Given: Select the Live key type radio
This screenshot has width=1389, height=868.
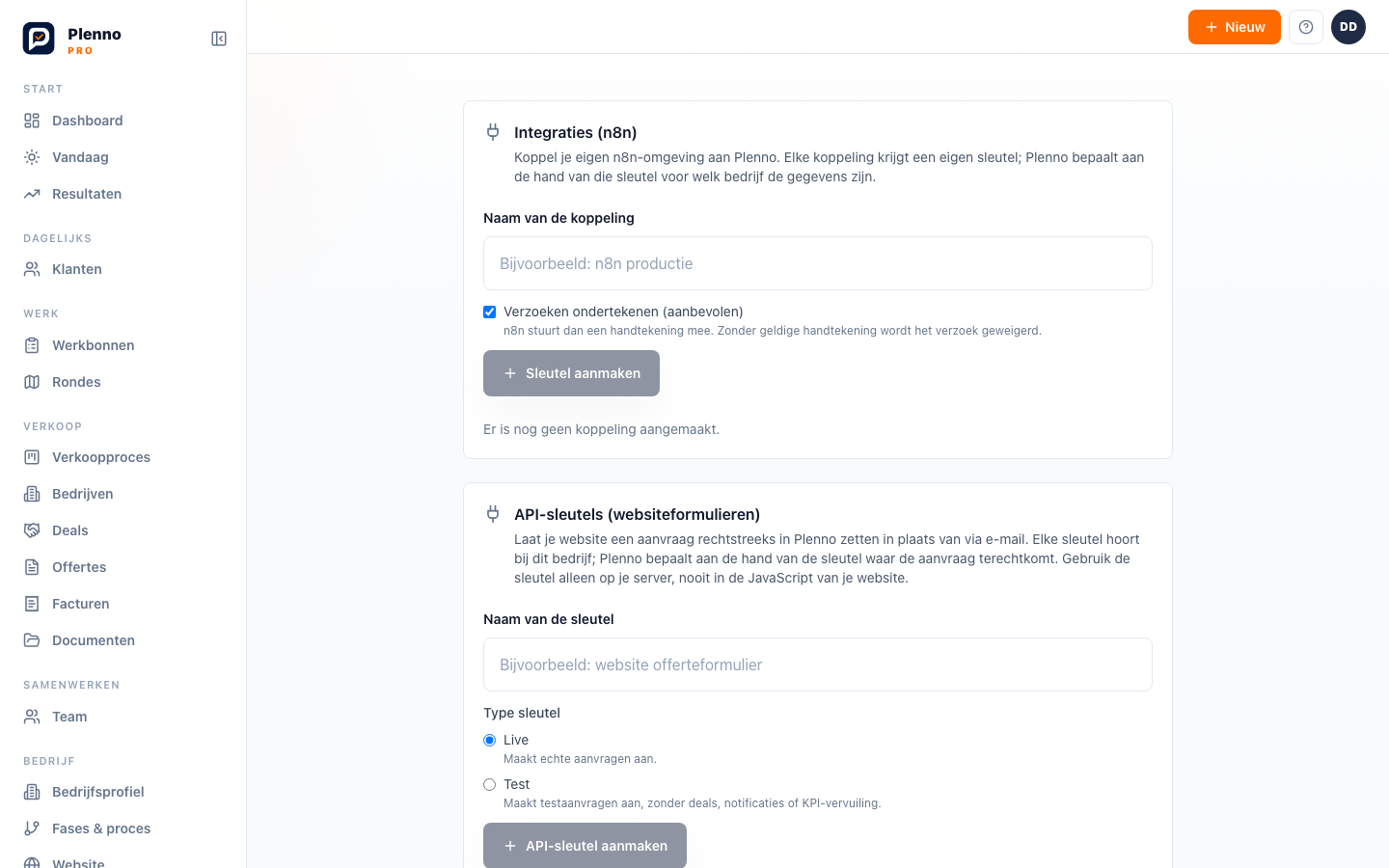Looking at the screenshot, I should point(490,740).
